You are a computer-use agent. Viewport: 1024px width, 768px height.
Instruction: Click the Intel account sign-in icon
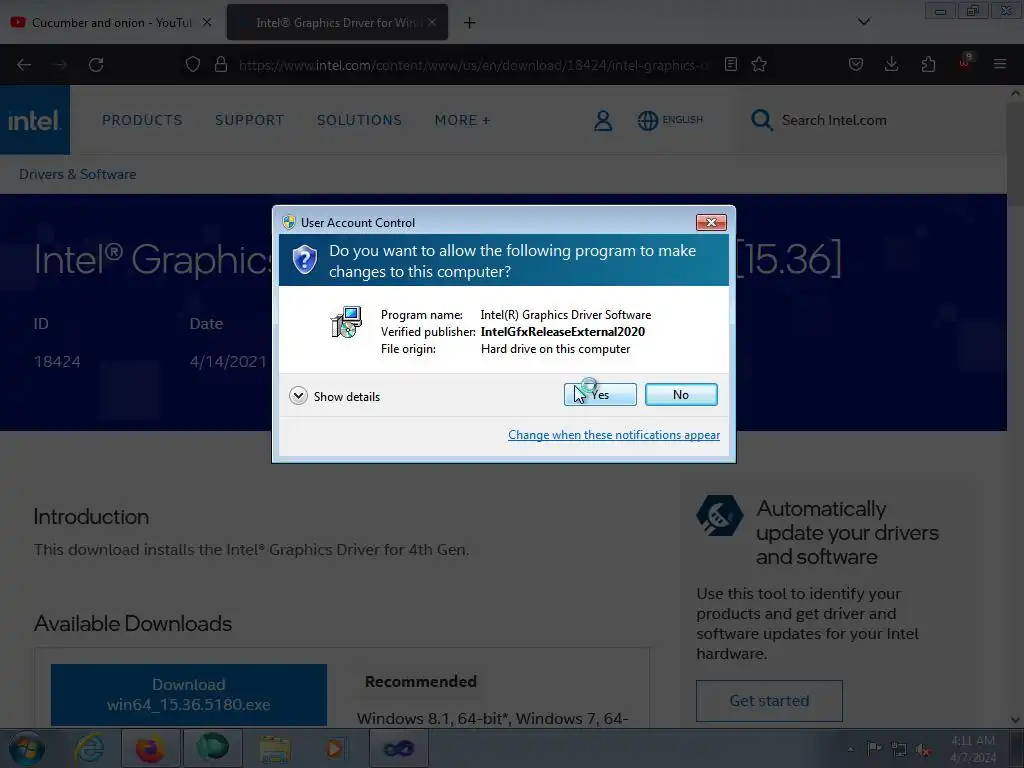click(603, 120)
